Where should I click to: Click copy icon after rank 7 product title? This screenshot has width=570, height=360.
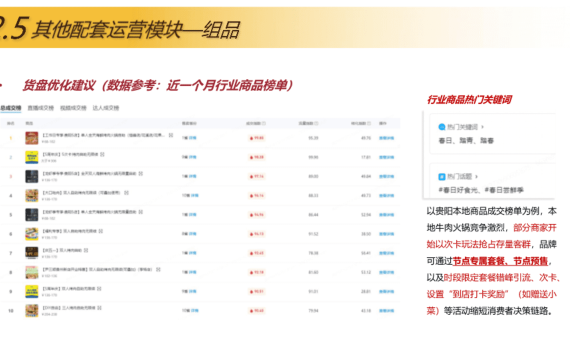tap(86, 251)
